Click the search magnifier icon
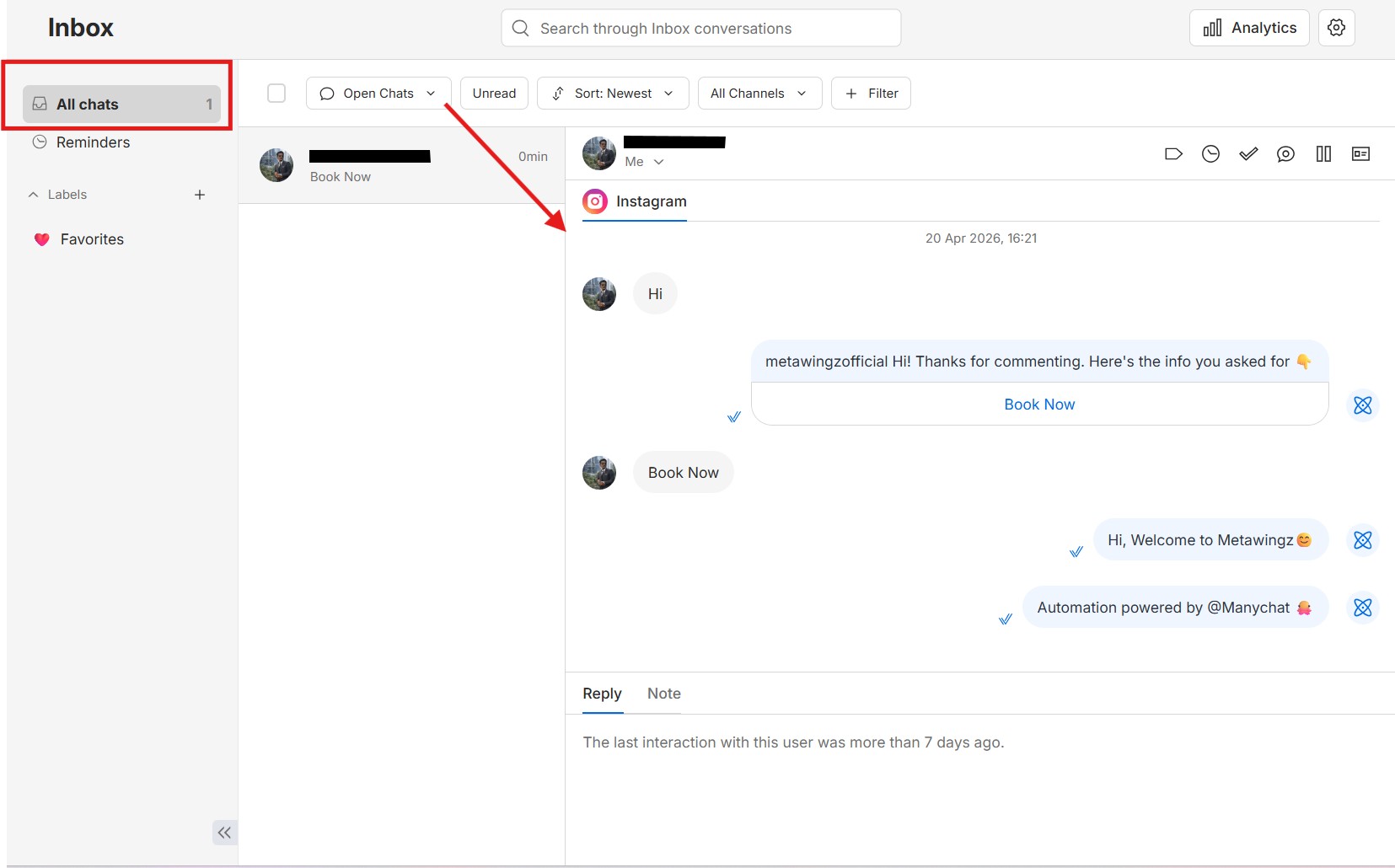Image resolution: width=1395 pixels, height=868 pixels. click(x=521, y=28)
